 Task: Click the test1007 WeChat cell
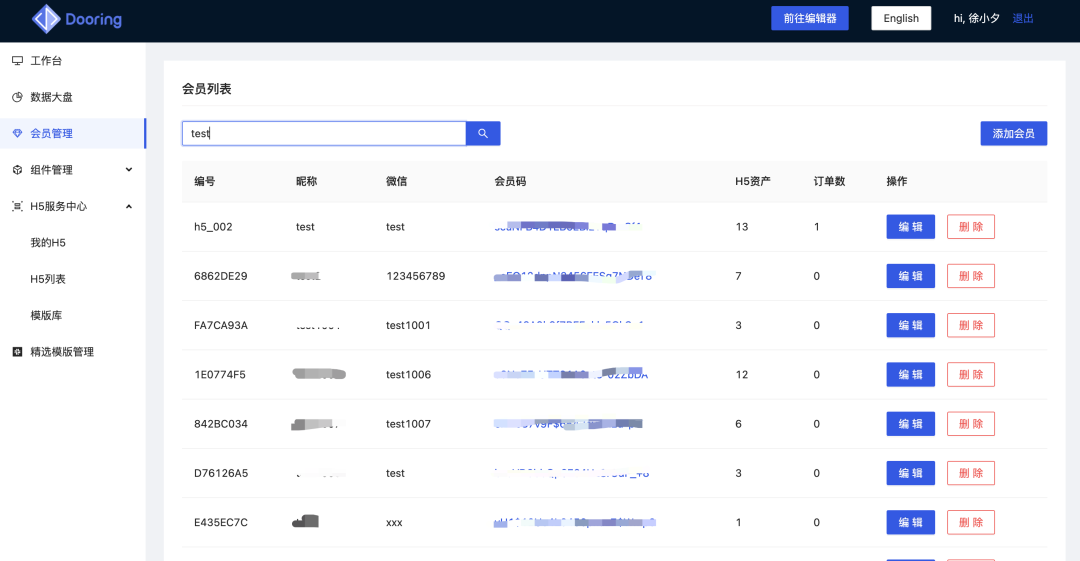coord(408,424)
